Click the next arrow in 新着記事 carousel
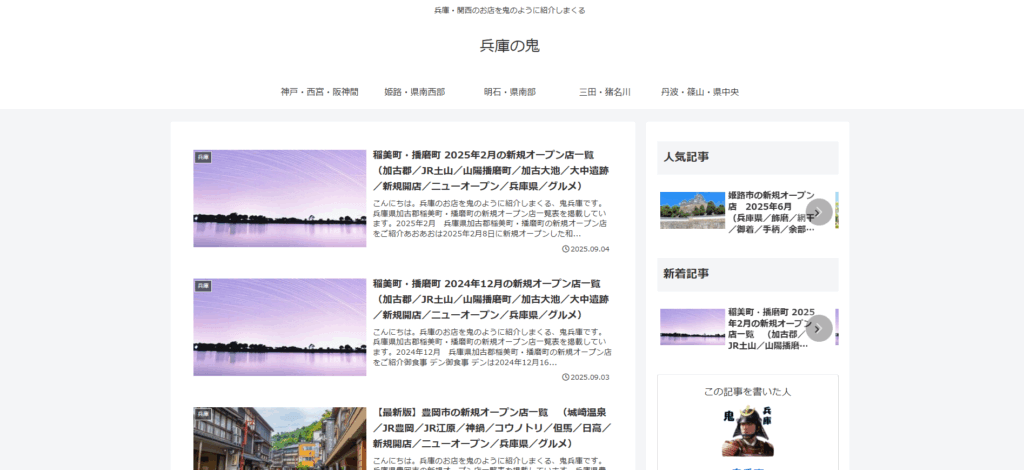This screenshot has height=470, width=1024. (x=819, y=328)
